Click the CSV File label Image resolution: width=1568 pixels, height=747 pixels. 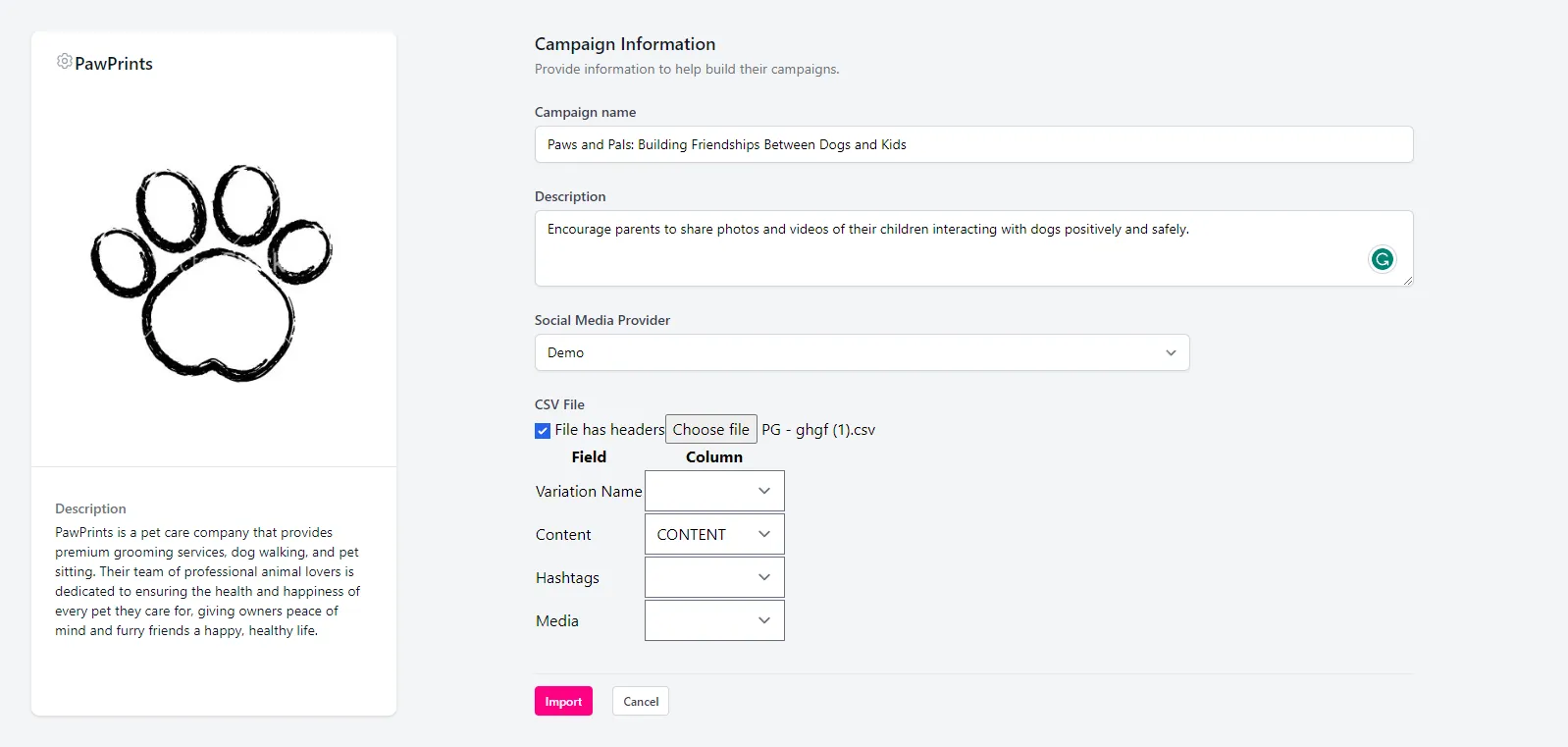(x=559, y=404)
